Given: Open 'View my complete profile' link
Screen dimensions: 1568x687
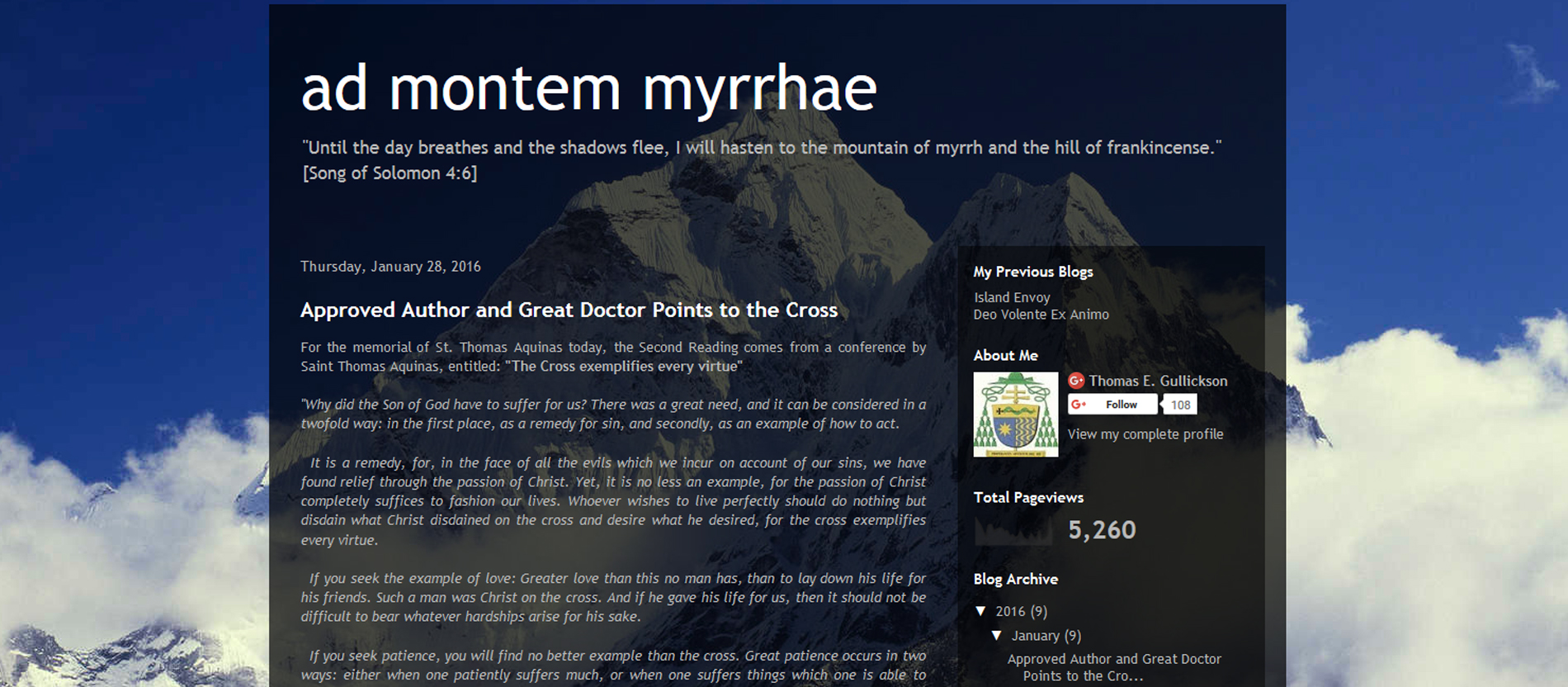Looking at the screenshot, I should (1145, 434).
